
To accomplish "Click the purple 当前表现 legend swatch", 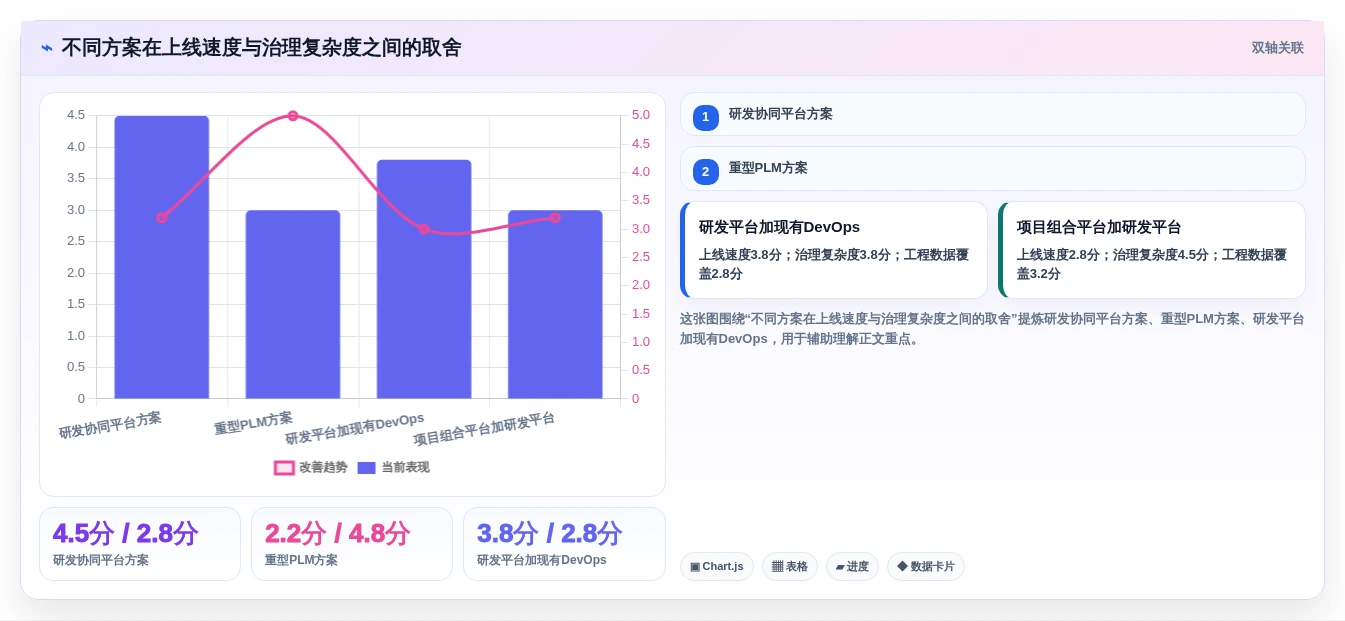I will coord(367,467).
